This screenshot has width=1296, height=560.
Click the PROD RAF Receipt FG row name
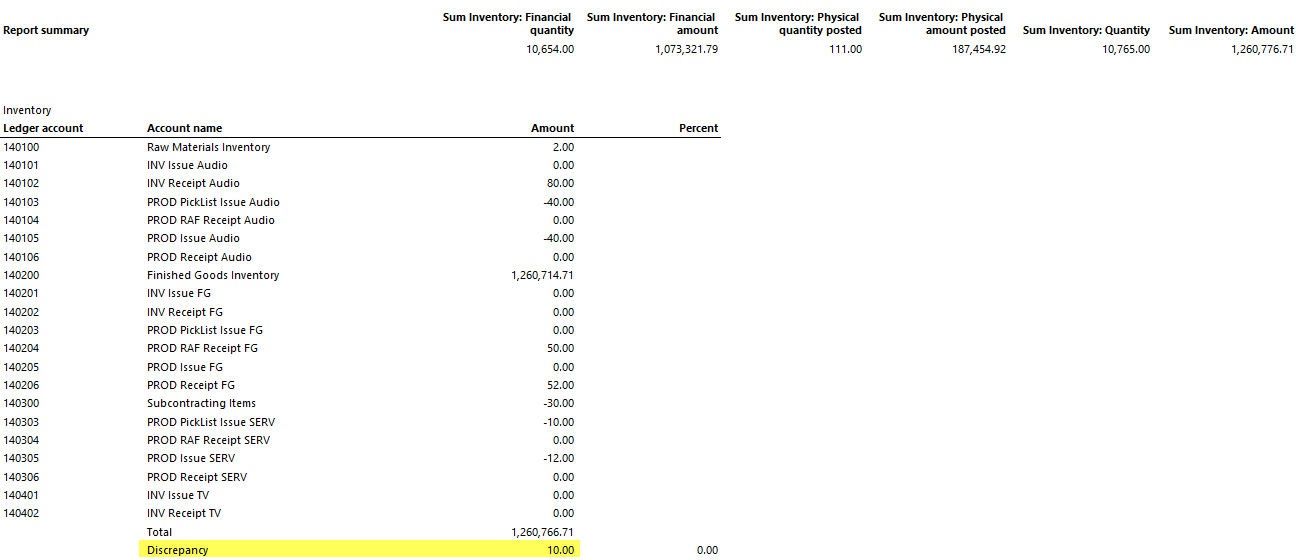pos(202,348)
